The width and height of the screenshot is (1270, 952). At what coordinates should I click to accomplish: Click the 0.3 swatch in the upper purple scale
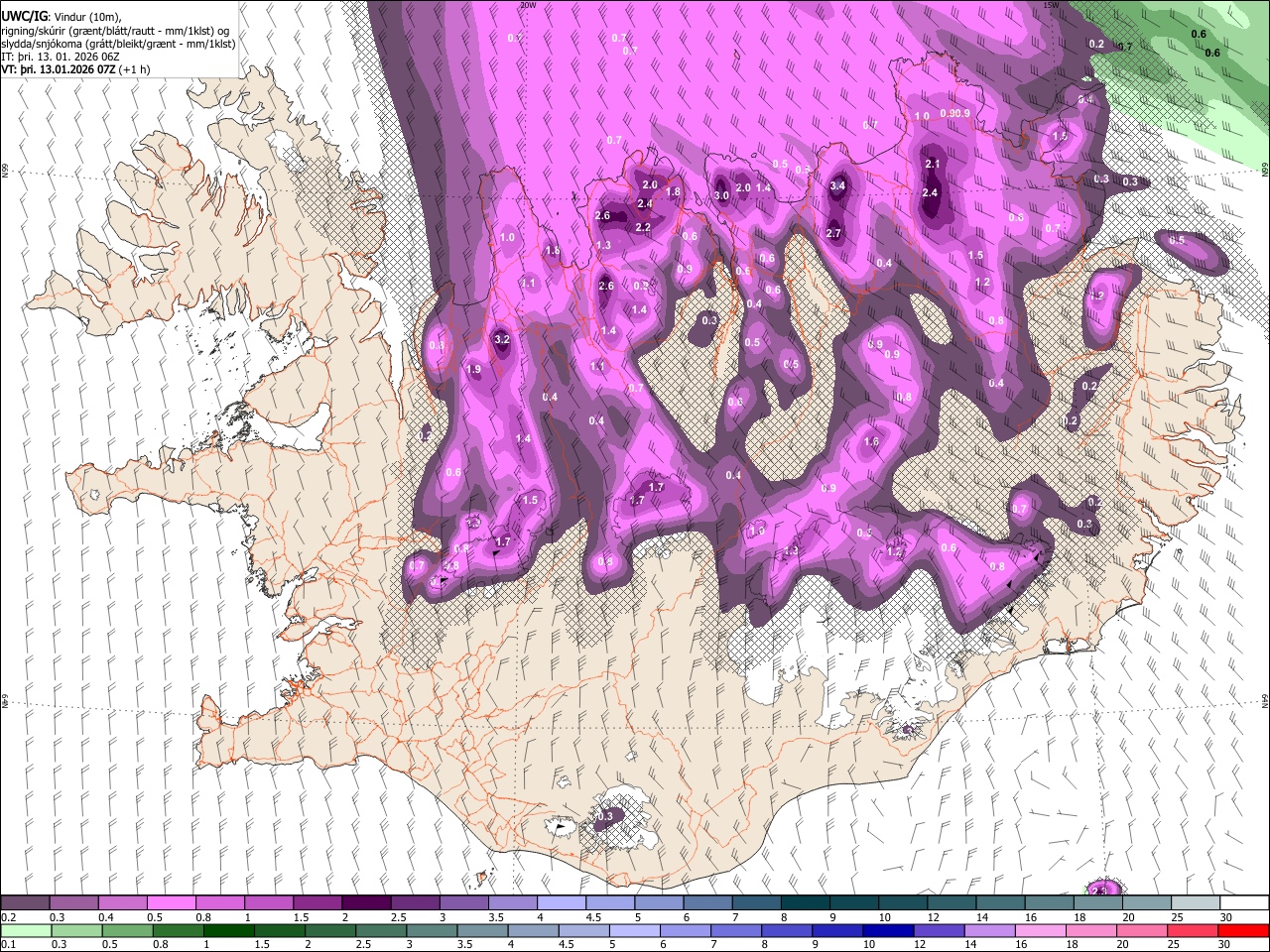(x=73, y=903)
